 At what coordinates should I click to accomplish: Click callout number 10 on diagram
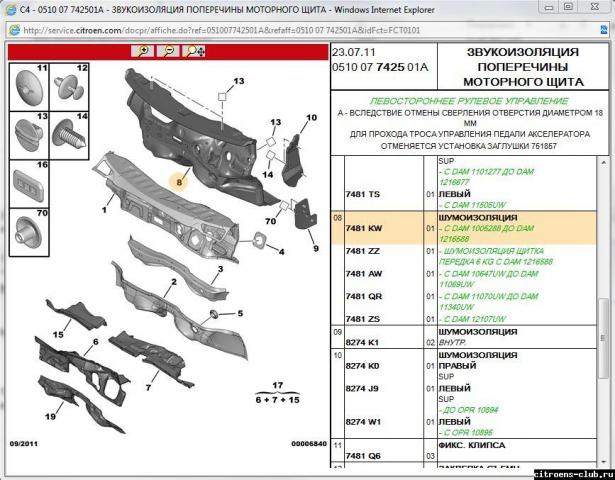click(x=311, y=118)
